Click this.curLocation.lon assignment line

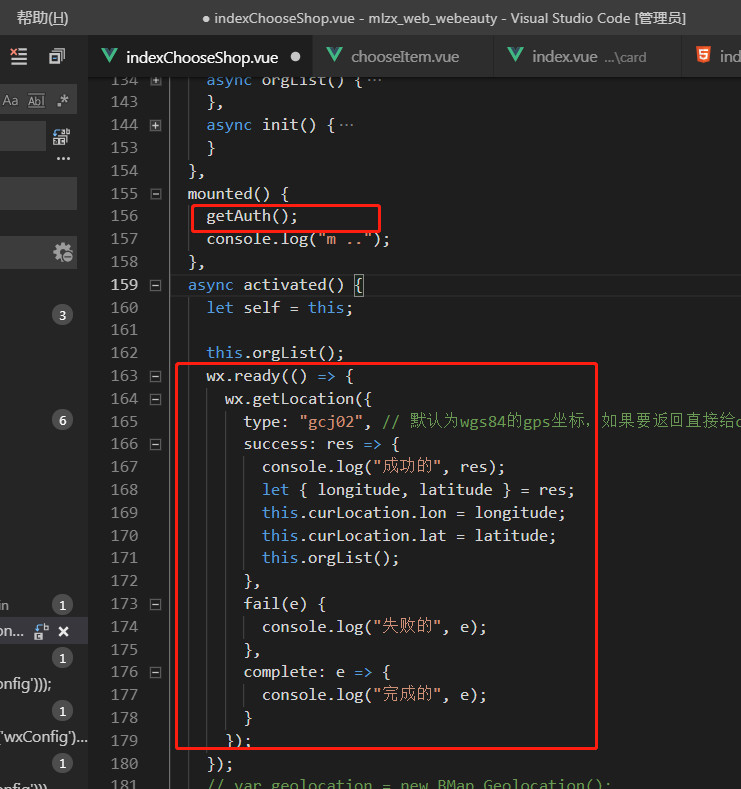[414, 513]
